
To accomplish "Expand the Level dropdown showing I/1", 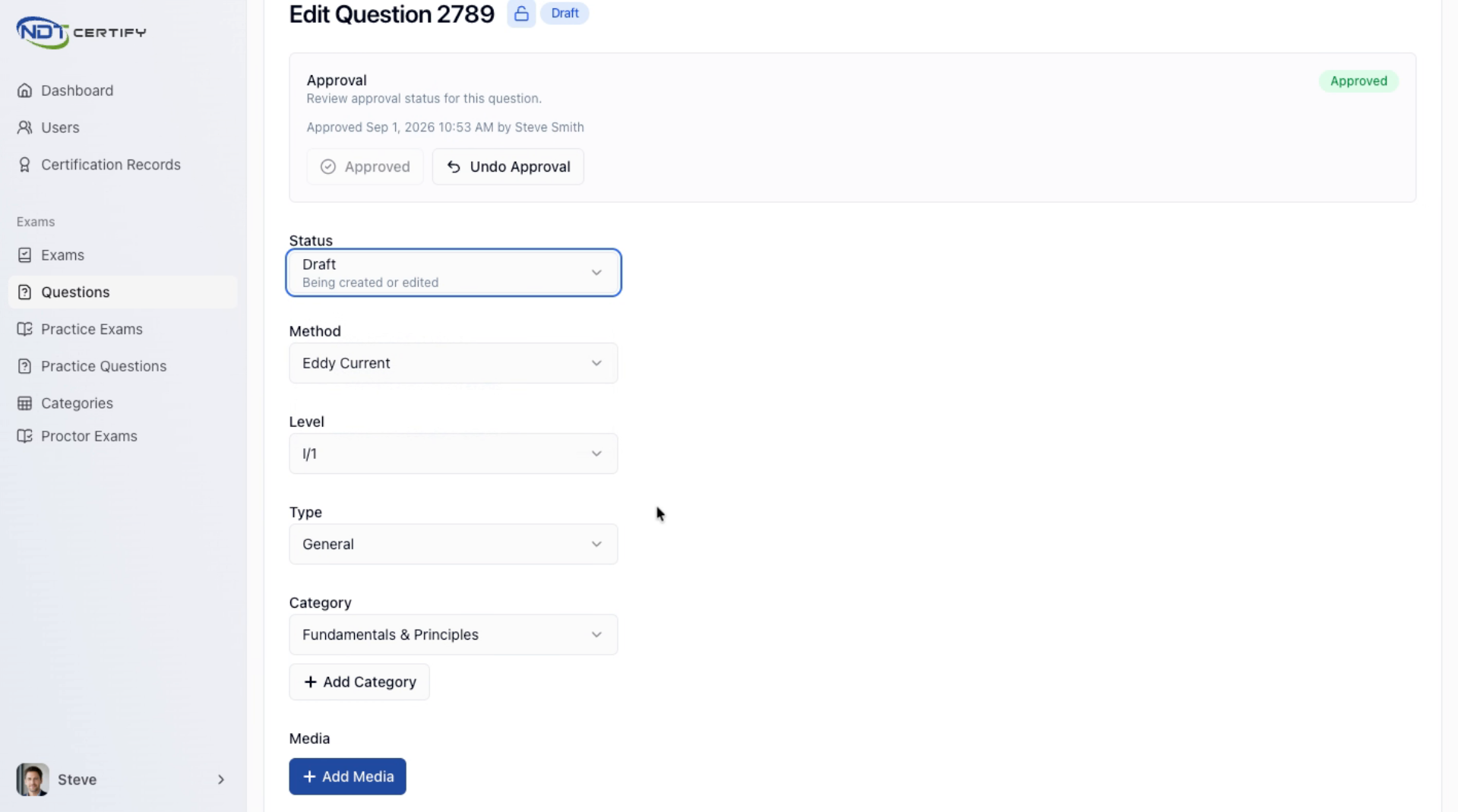I will pyautogui.click(x=454, y=453).
